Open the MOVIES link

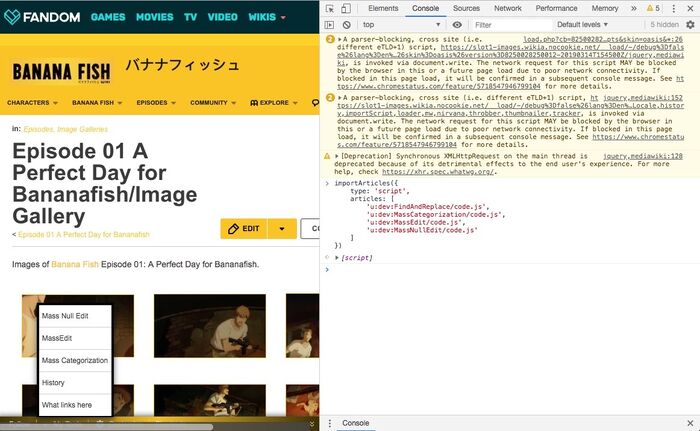coord(154,17)
